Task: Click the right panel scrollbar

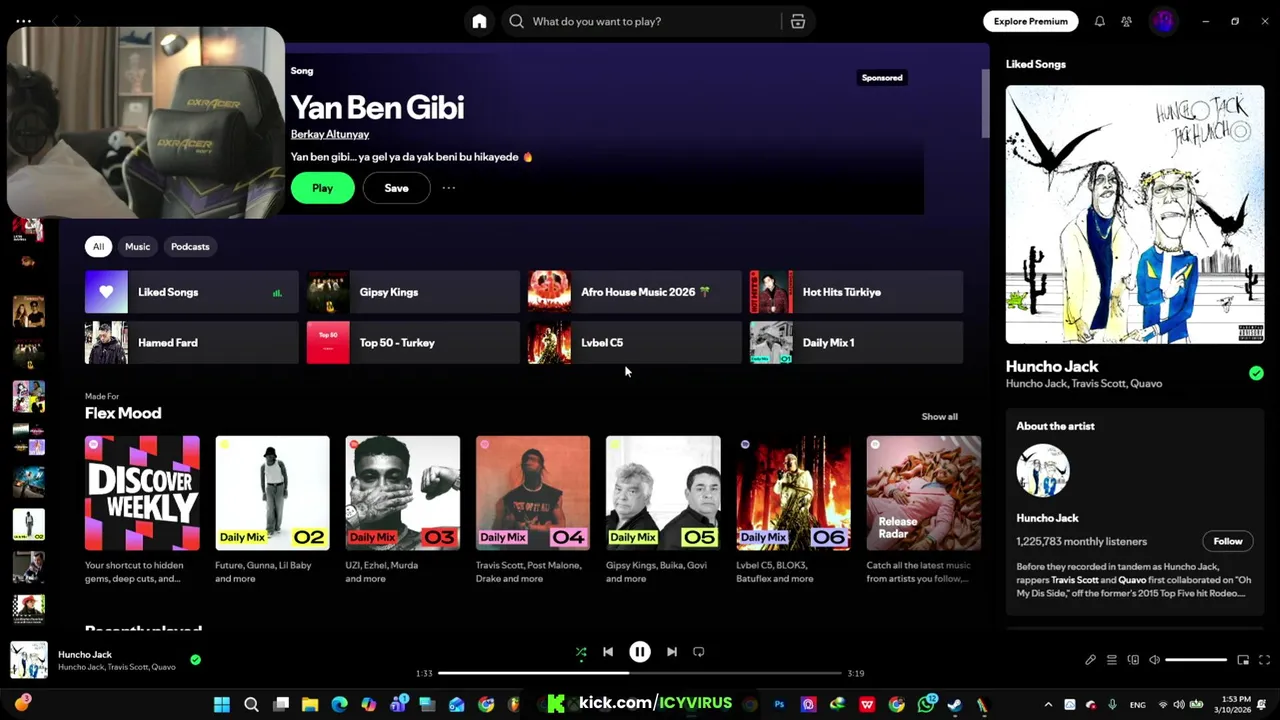Action: pyautogui.click(x=984, y=104)
